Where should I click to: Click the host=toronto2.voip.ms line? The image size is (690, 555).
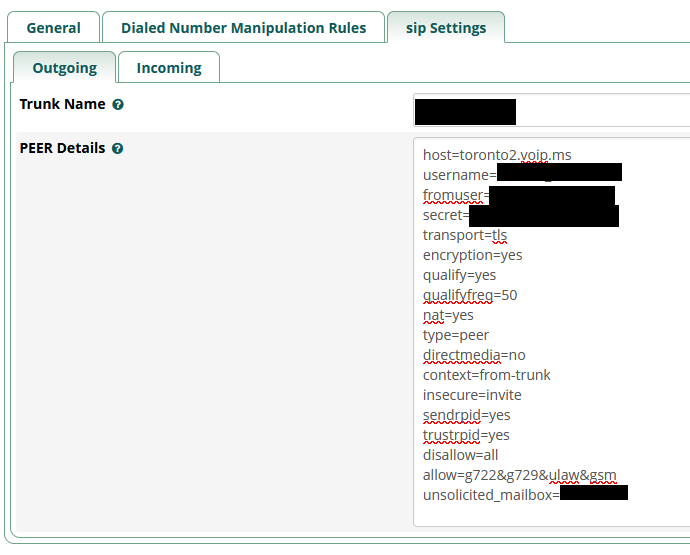[497, 155]
